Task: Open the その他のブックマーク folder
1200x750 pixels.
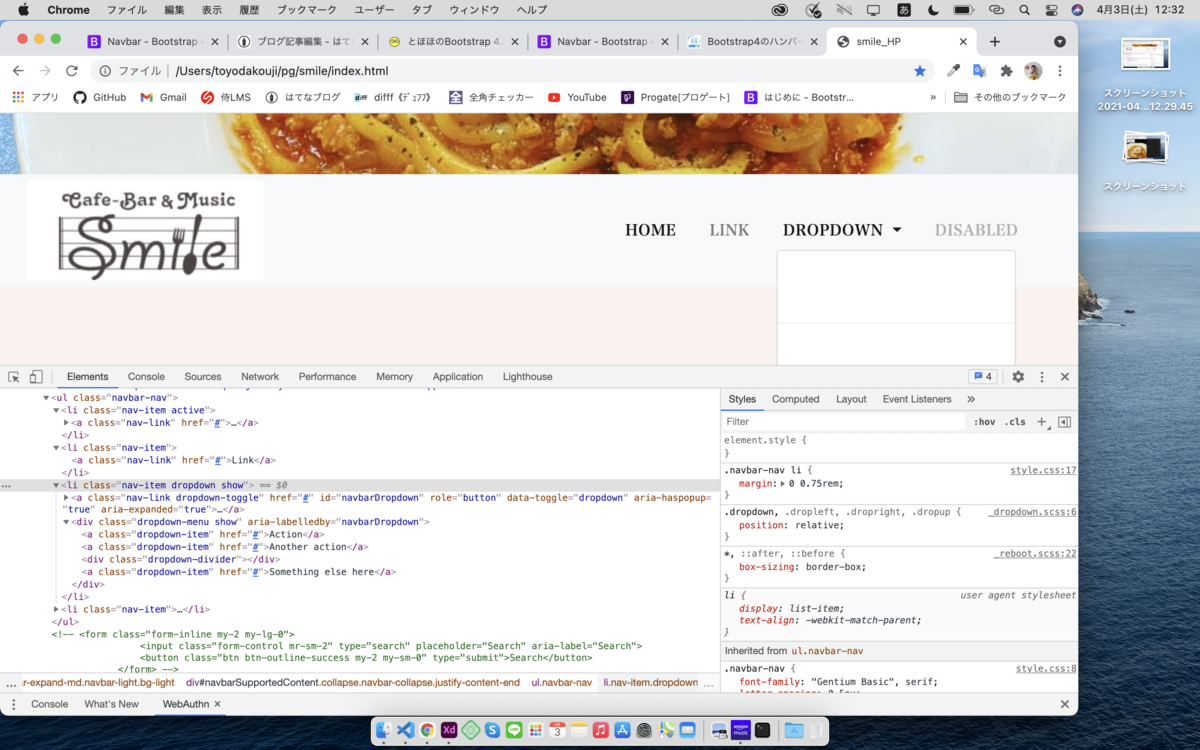Action: (x=1010, y=97)
